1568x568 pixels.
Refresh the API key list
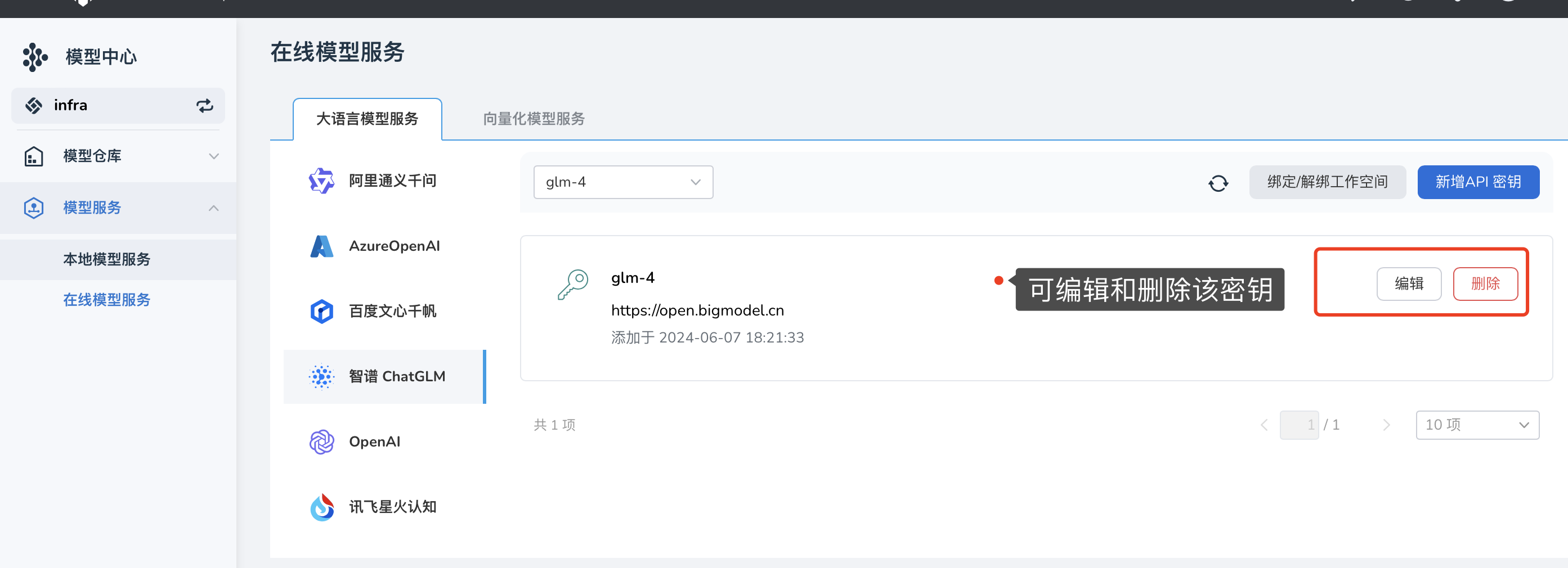tap(1218, 182)
